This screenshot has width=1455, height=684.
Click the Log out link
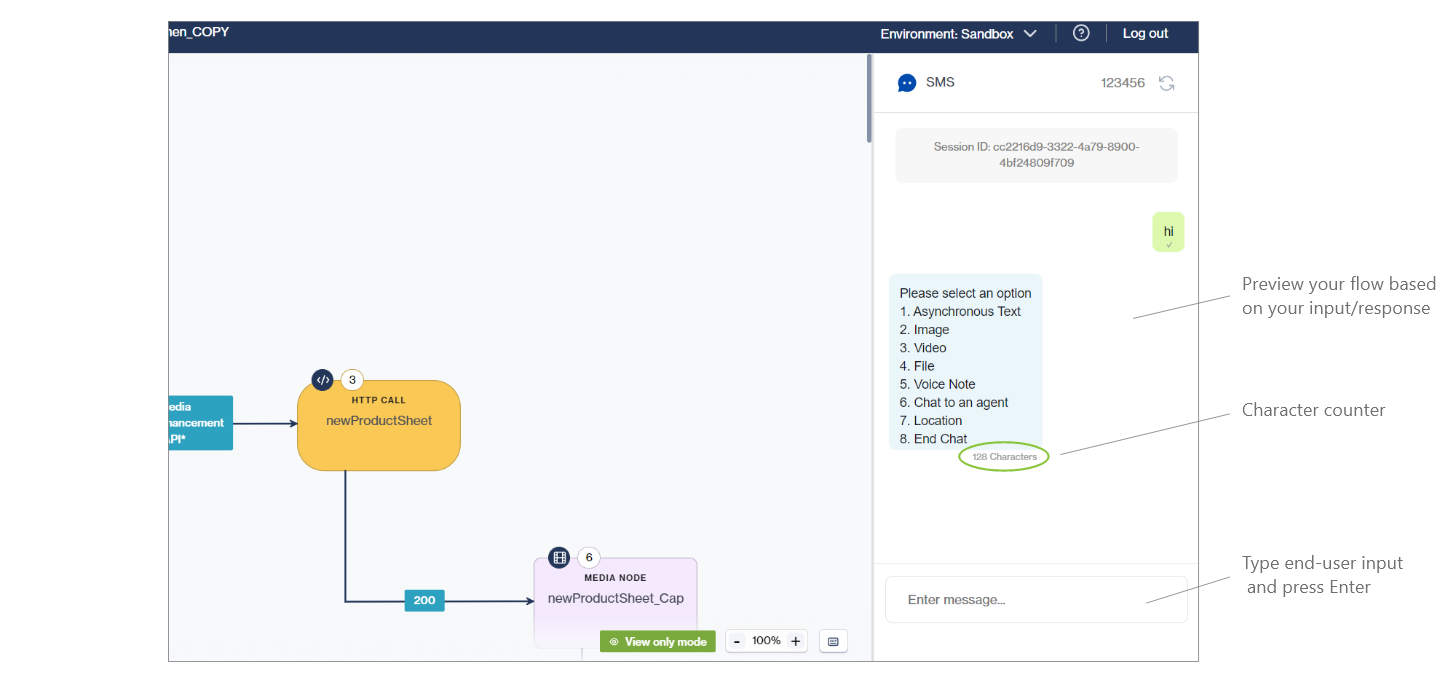[x=1145, y=34]
